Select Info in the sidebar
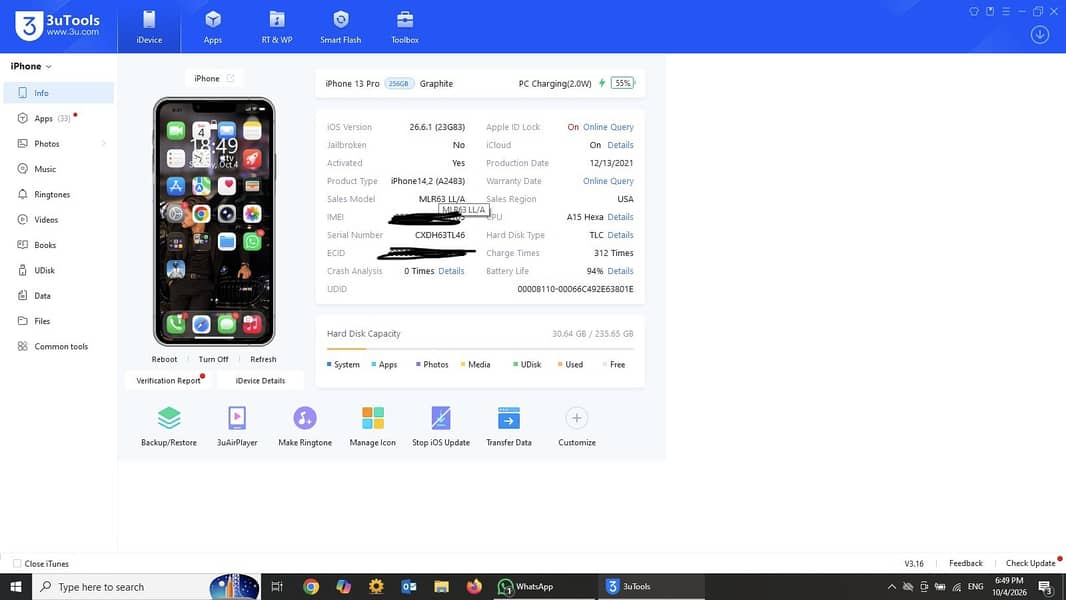The width and height of the screenshot is (1066, 600). tap(58, 93)
